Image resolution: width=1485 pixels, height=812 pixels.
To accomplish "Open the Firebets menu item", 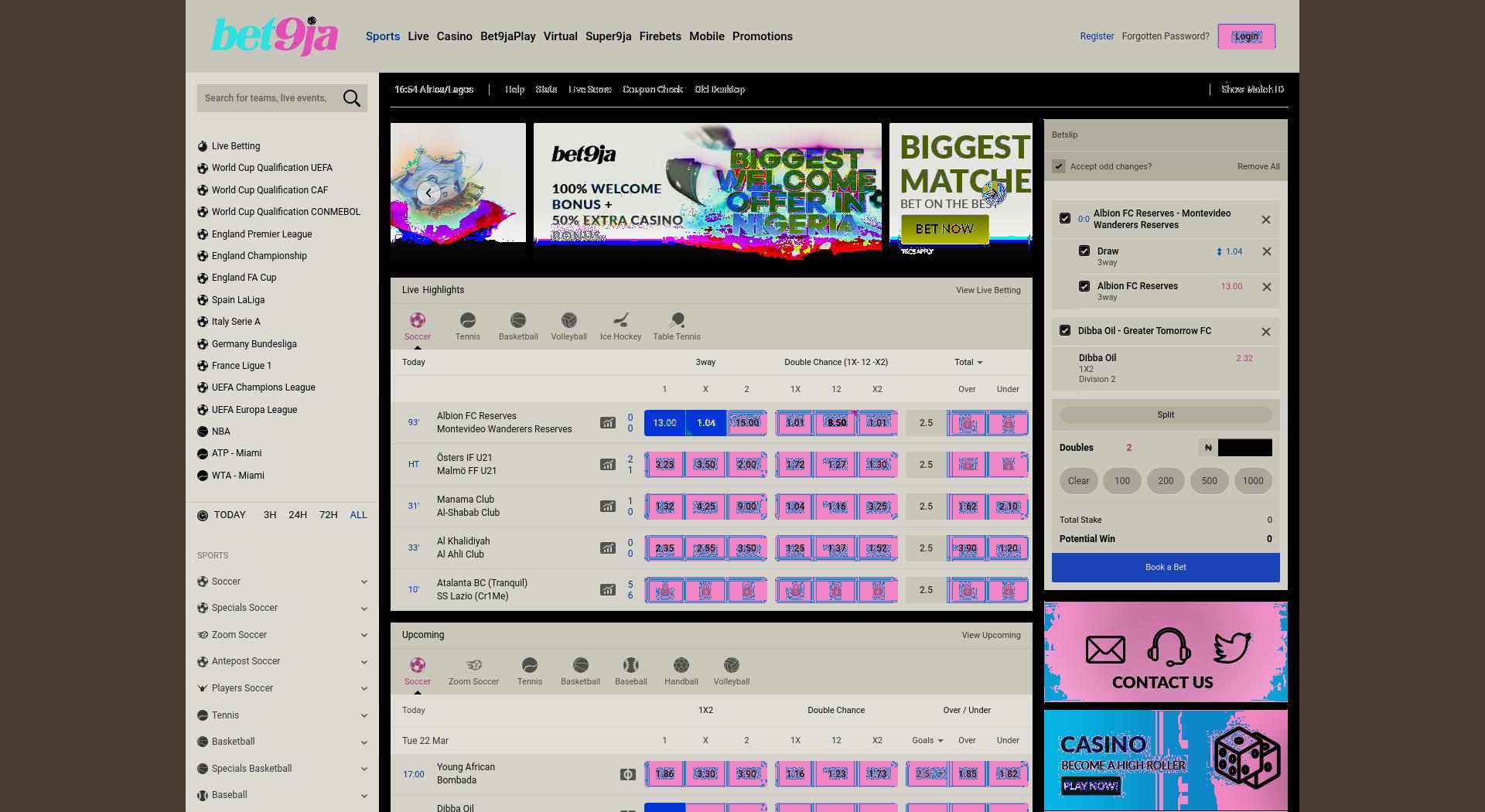I will pos(661,36).
